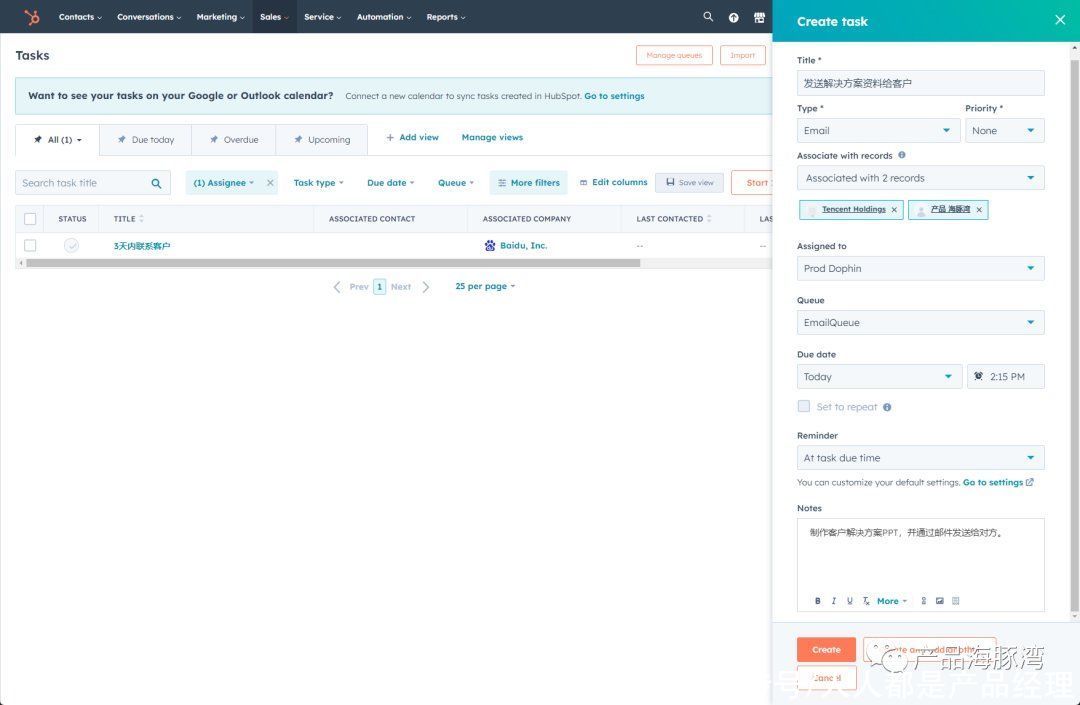Click the Create button

[x=826, y=649]
